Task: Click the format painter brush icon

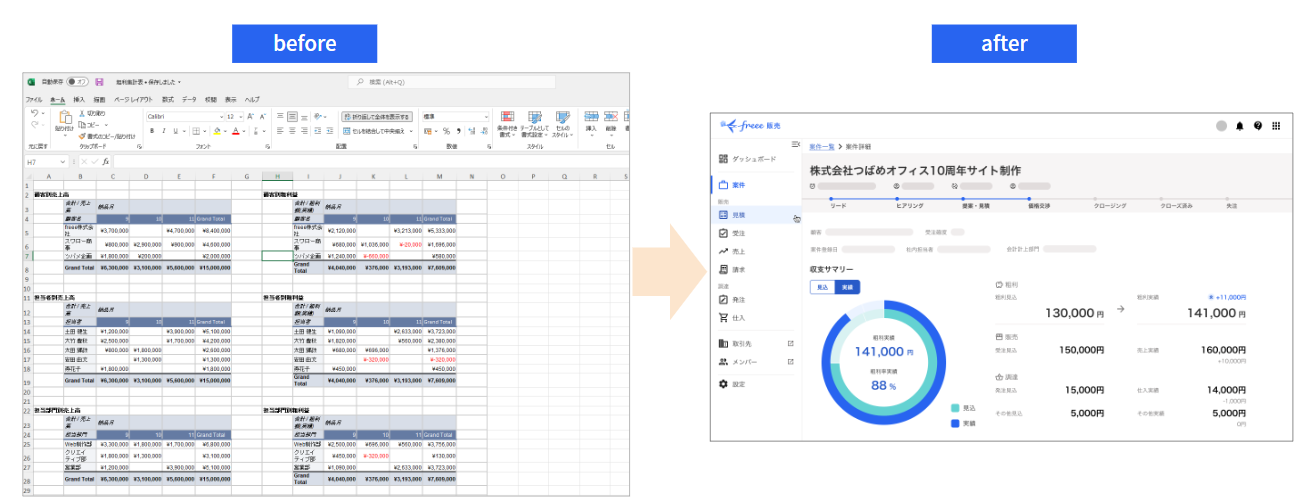Action: 82,136
